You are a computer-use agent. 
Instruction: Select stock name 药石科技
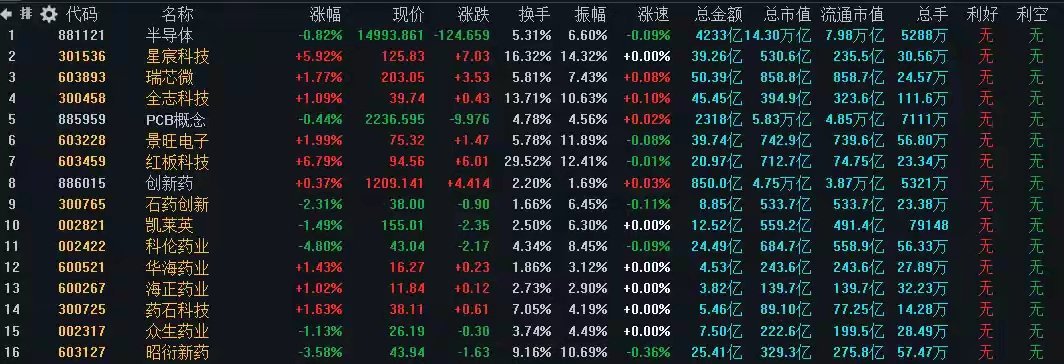pyautogui.click(x=177, y=310)
